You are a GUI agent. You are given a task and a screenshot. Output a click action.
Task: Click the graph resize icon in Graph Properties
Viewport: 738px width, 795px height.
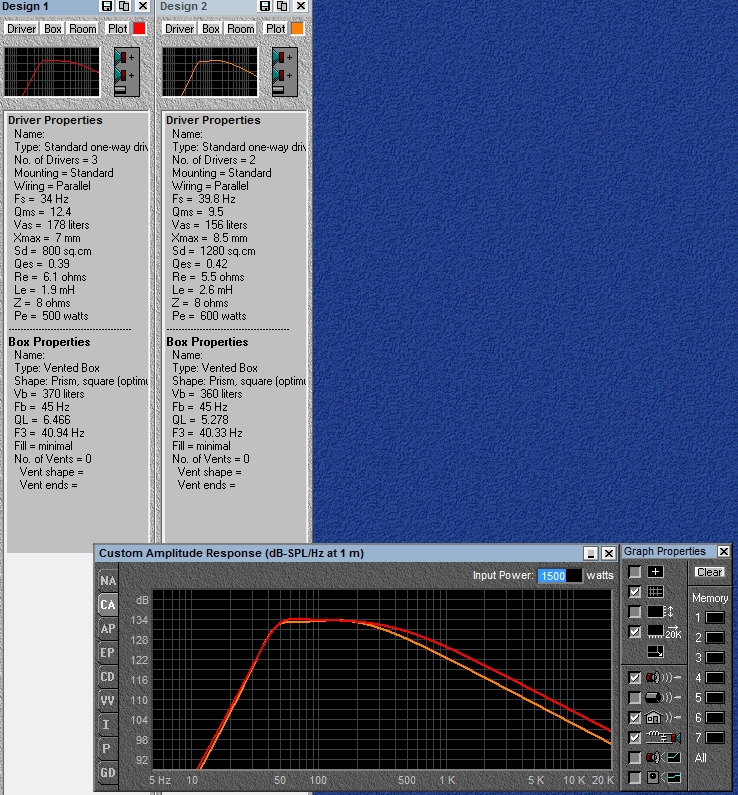pos(655,652)
